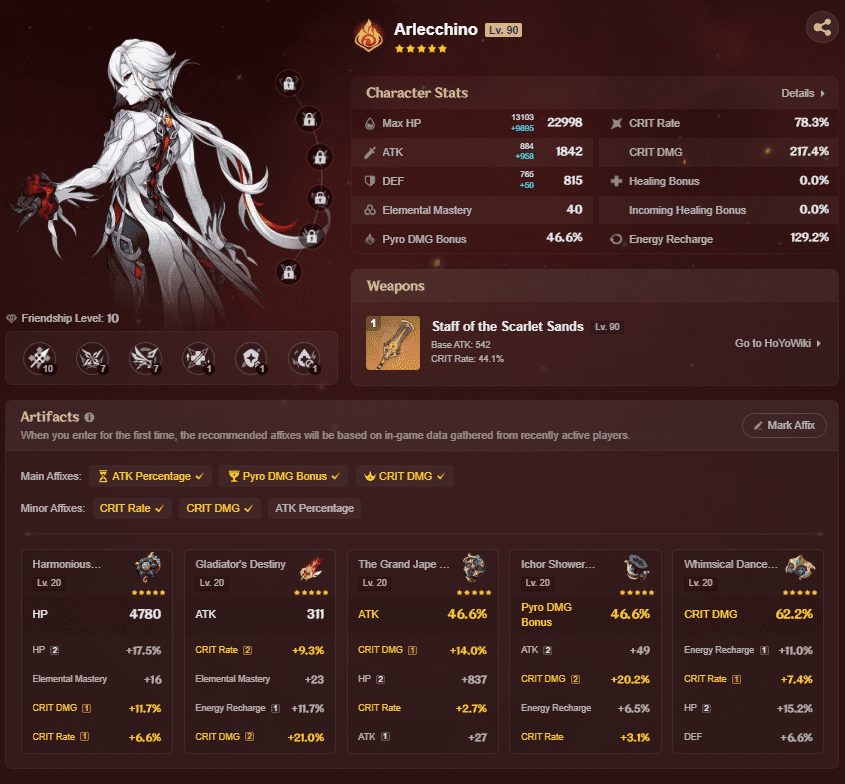Image resolution: width=845 pixels, height=784 pixels.
Task: Toggle the CRIT Rate minor affix
Action: pyautogui.click(x=132, y=508)
